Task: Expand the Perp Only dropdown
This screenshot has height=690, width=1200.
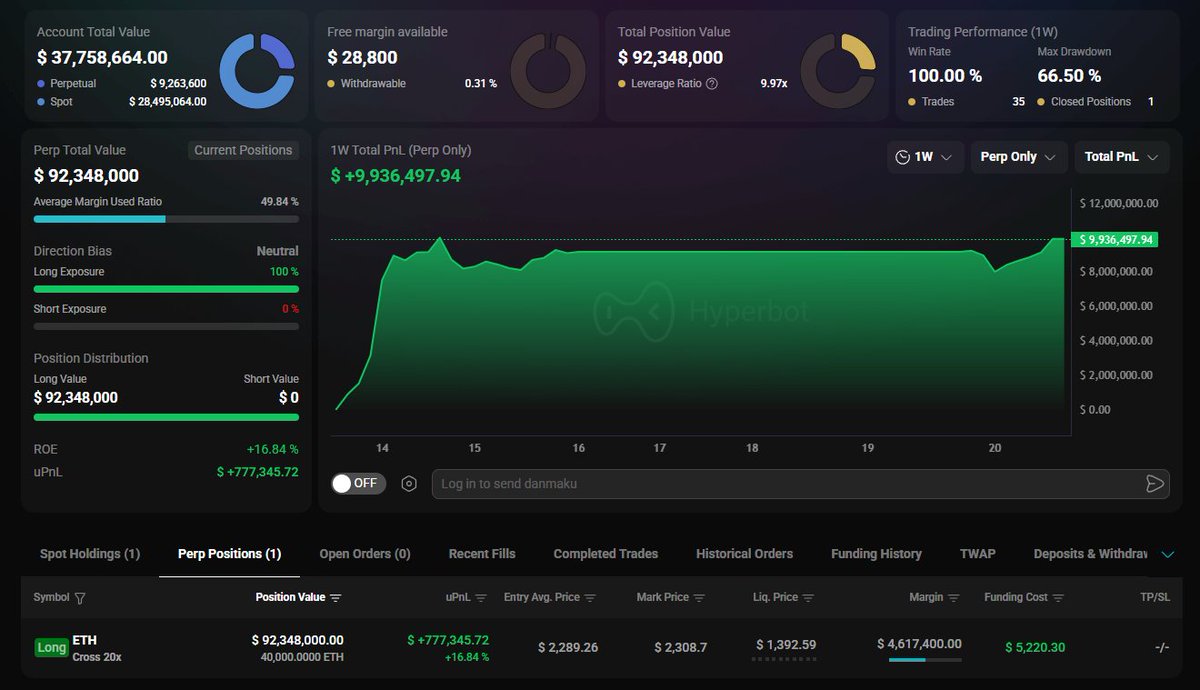Action: pos(1018,157)
